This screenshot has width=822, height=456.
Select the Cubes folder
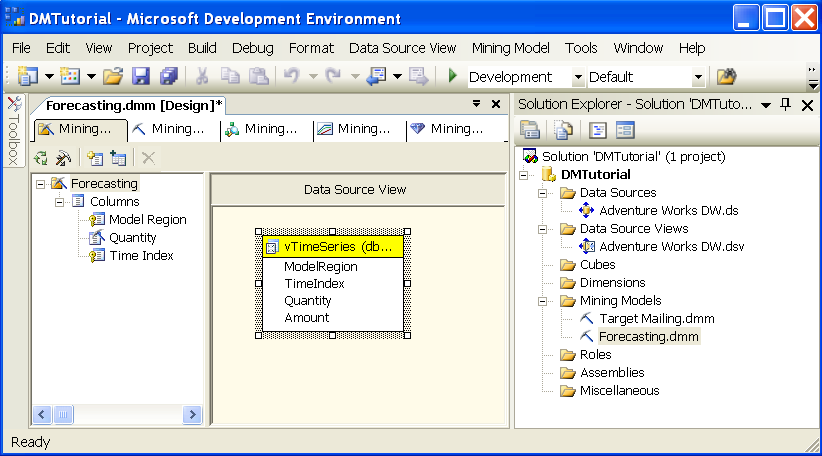coord(597,265)
